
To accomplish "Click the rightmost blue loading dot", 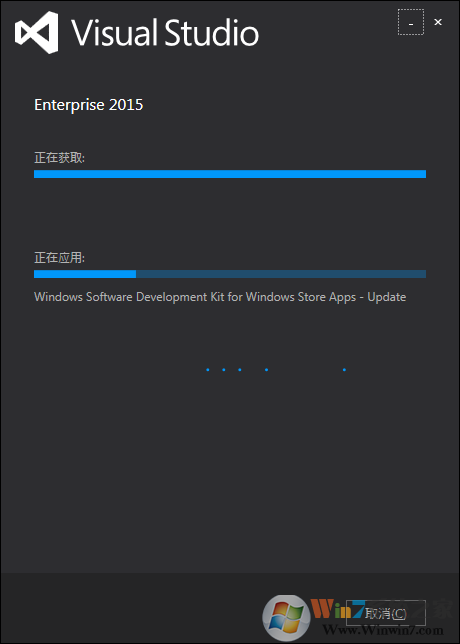I will [344, 370].
